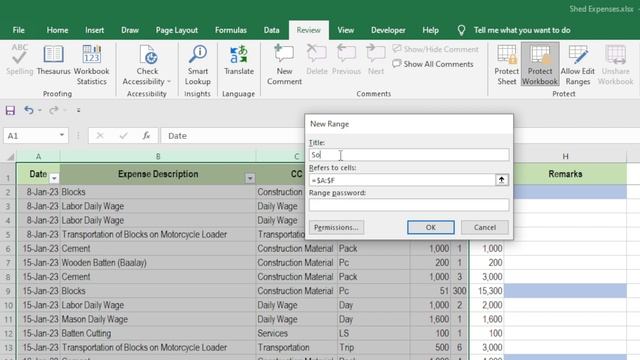The height and width of the screenshot is (360, 640).
Task: Run Check Accessibility
Action: click(147, 64)
